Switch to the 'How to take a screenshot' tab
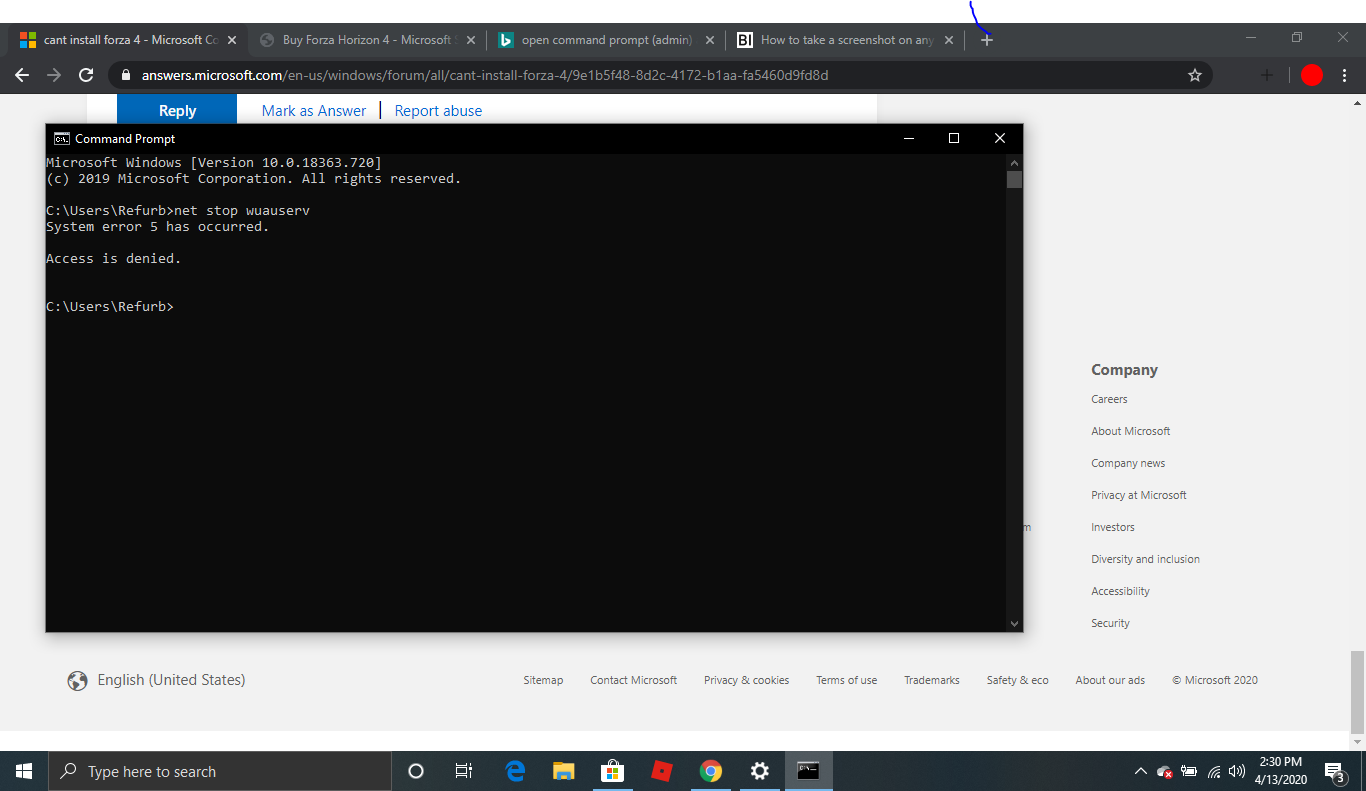1366x791 pixels. (845, 40)
